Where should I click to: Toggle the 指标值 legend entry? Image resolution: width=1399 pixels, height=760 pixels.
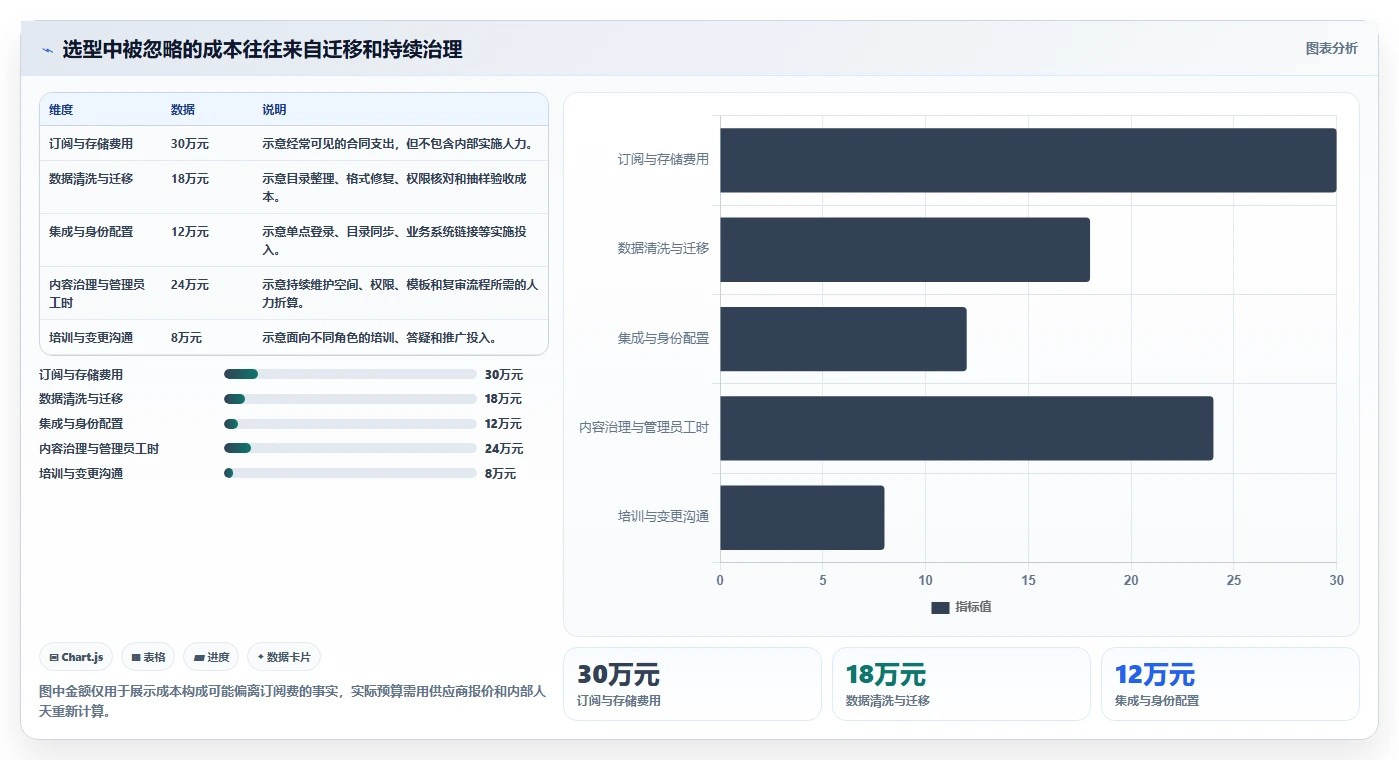point(961,607)
